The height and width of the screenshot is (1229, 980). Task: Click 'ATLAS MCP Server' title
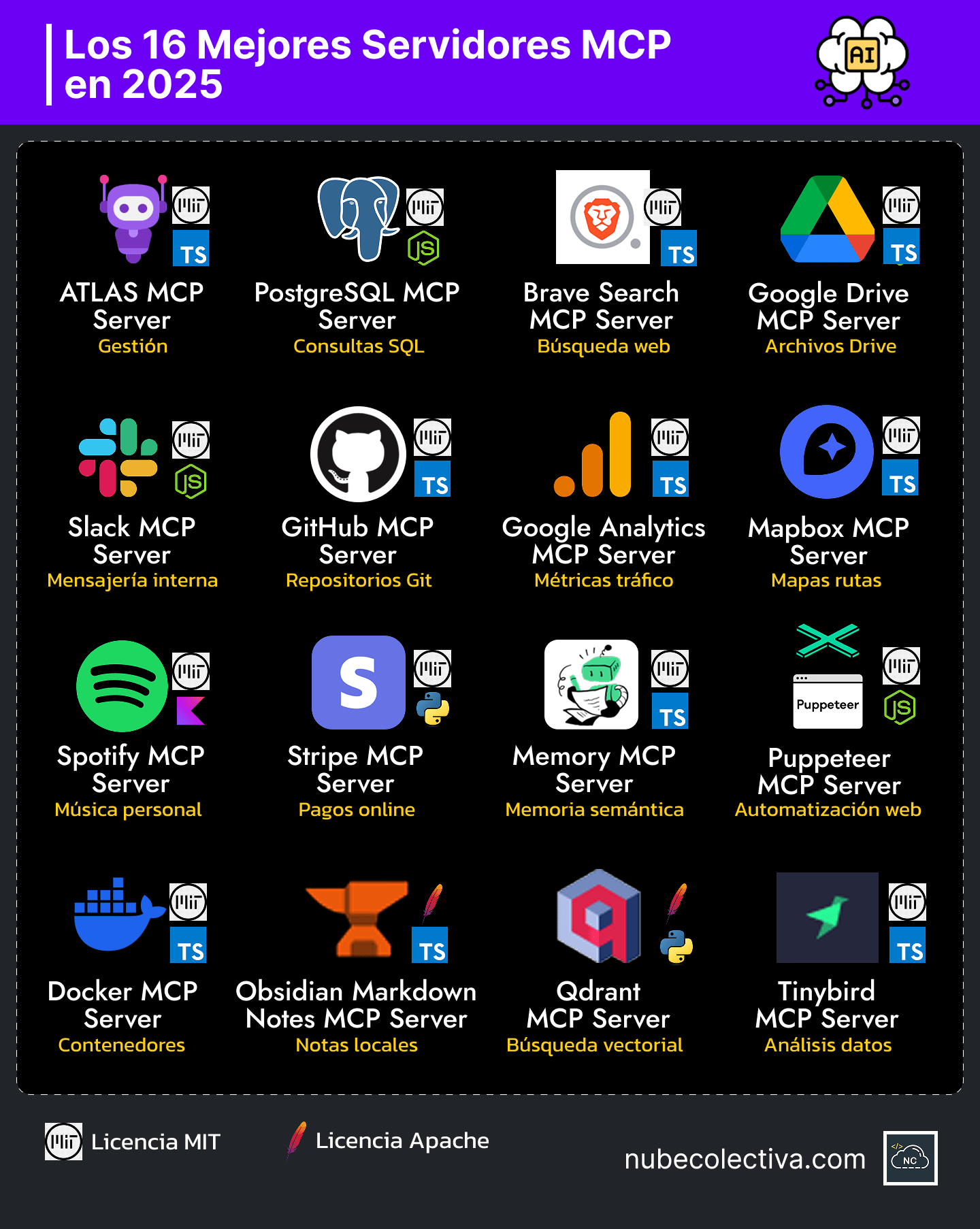132,306
